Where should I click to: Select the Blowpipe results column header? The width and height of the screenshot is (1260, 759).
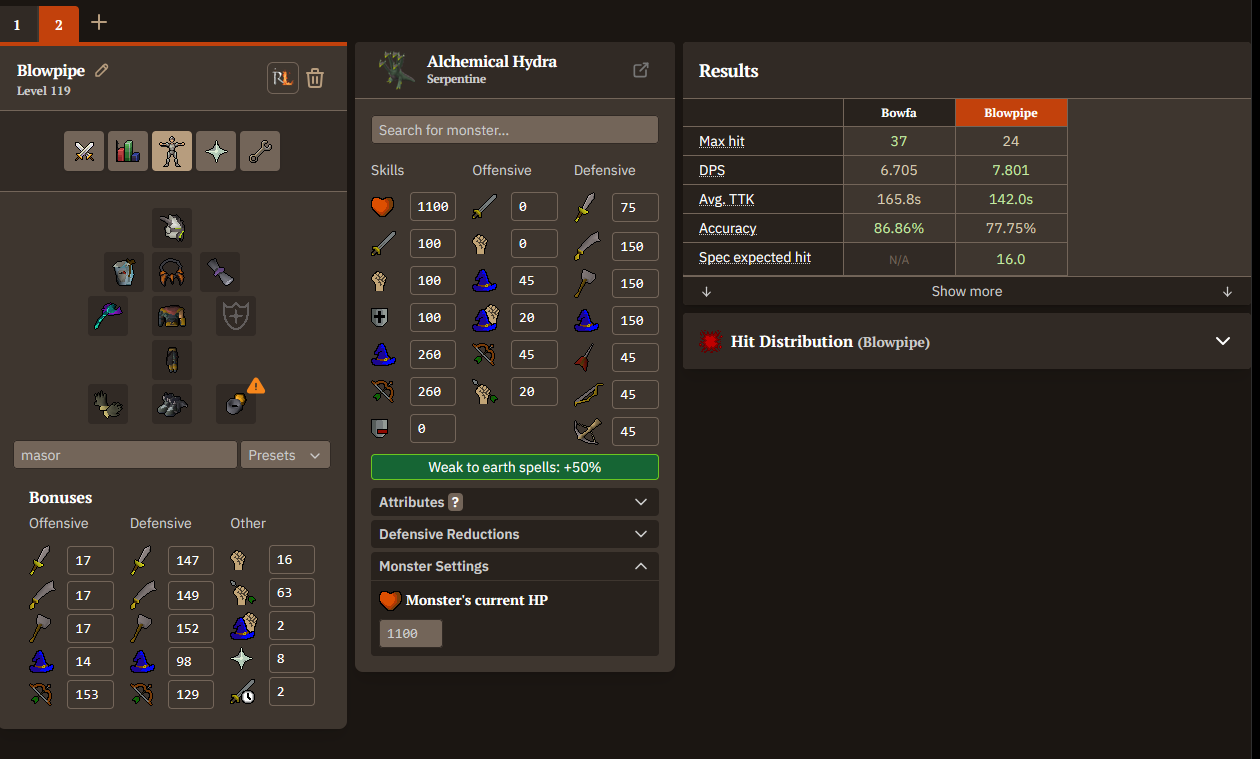pyautogui.click(x=1011, y=113)
